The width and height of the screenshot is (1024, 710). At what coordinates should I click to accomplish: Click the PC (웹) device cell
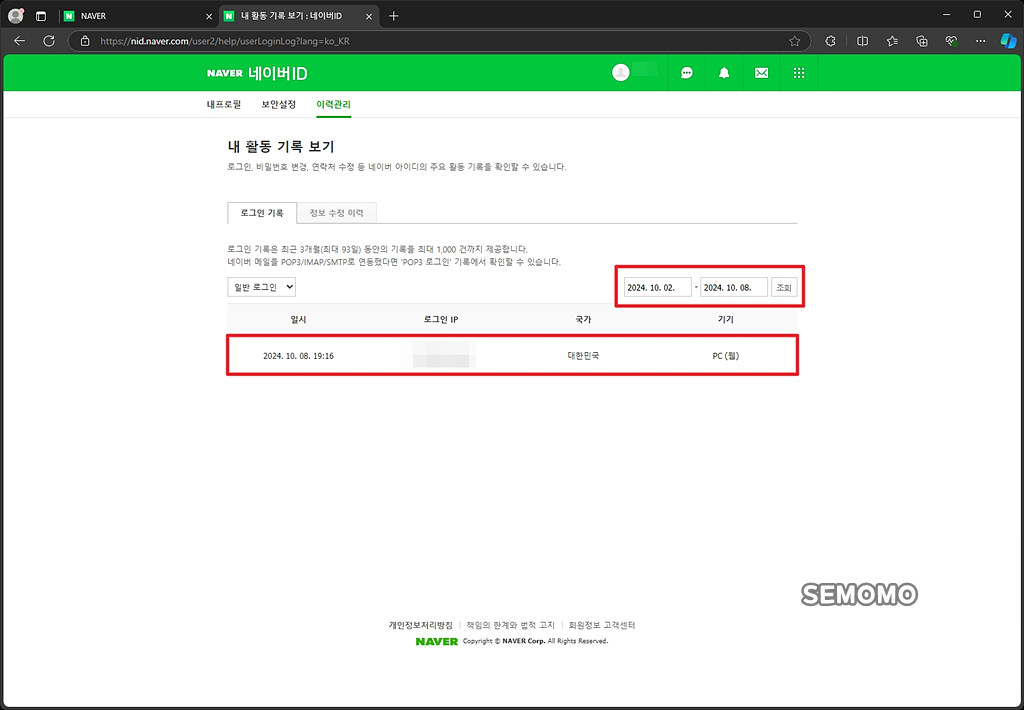pos(726,356)
